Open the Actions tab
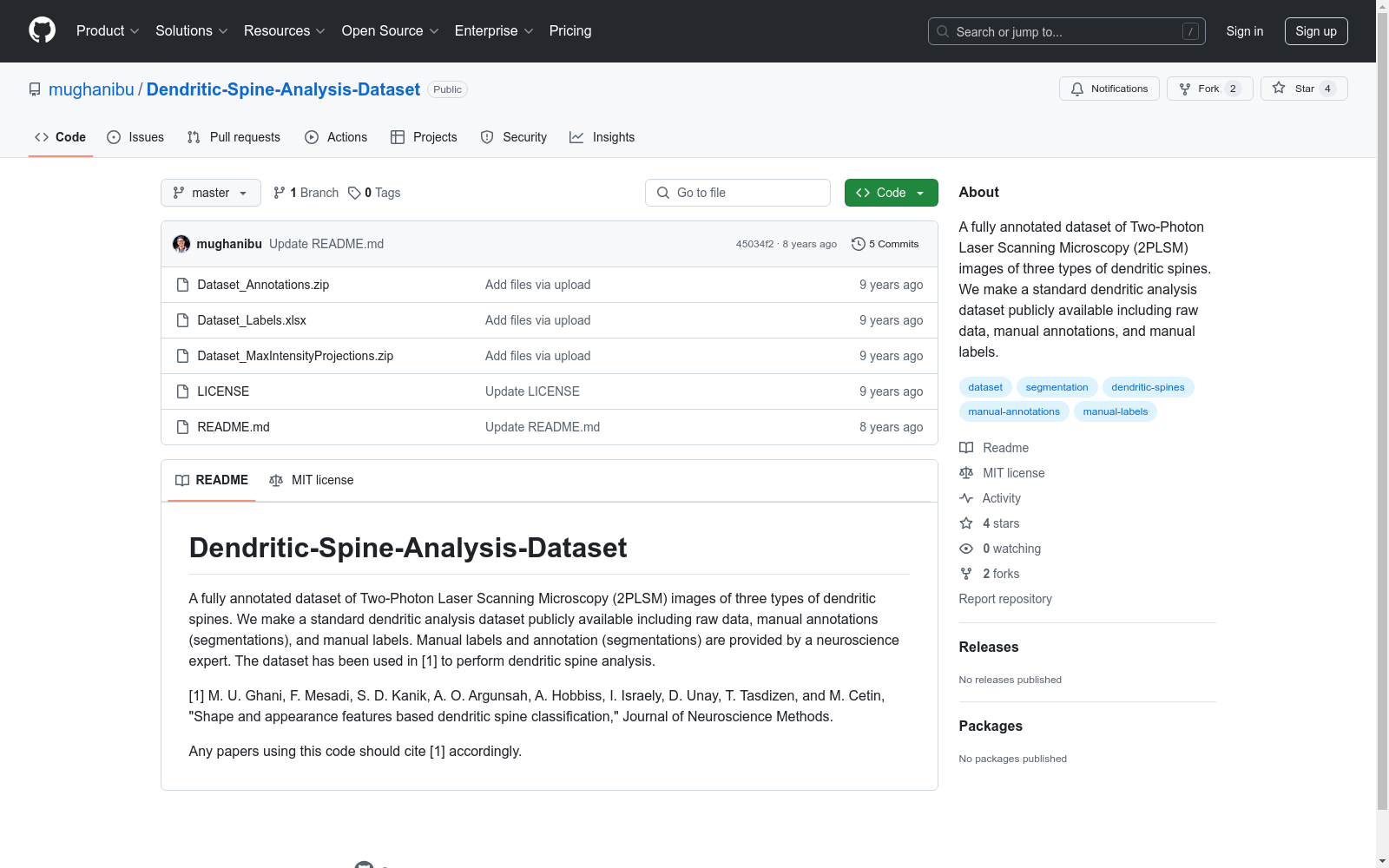The height and width of the screenshot is (868, 1389). (x=337, y=137)
